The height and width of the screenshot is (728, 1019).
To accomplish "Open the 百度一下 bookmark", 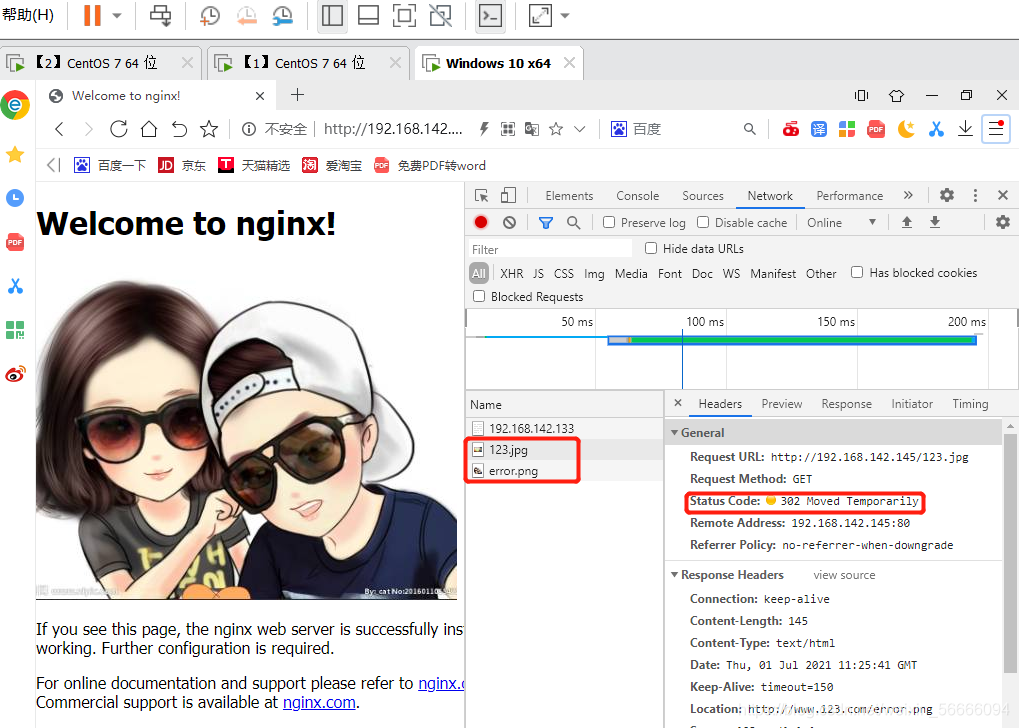I will (110, 166).
